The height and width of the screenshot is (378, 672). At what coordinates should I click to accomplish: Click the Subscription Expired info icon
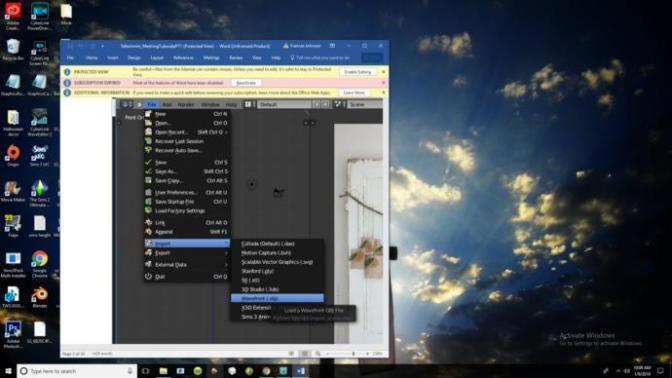(x=67, y=83)
